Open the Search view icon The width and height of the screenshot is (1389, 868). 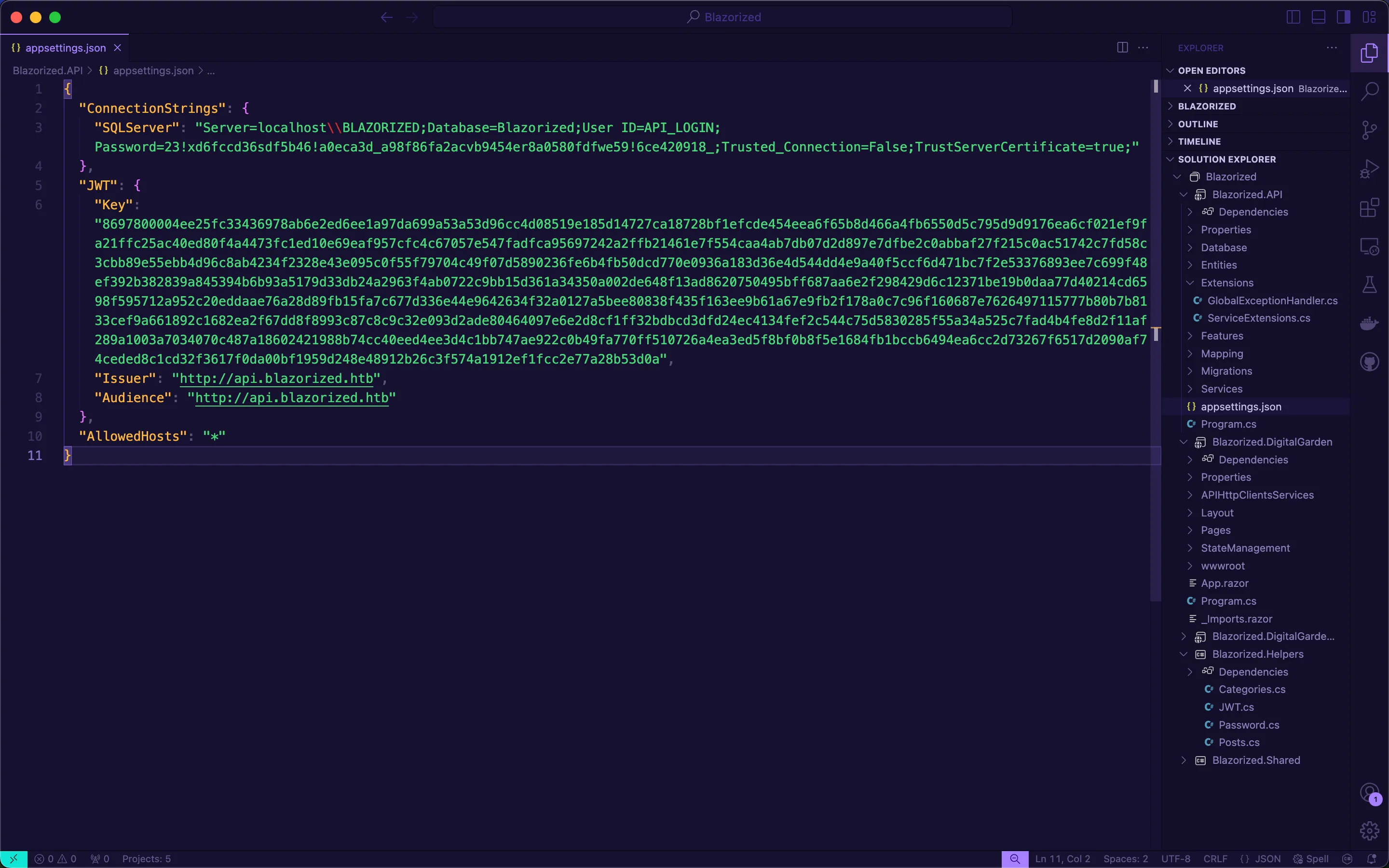pos(1370,91)
